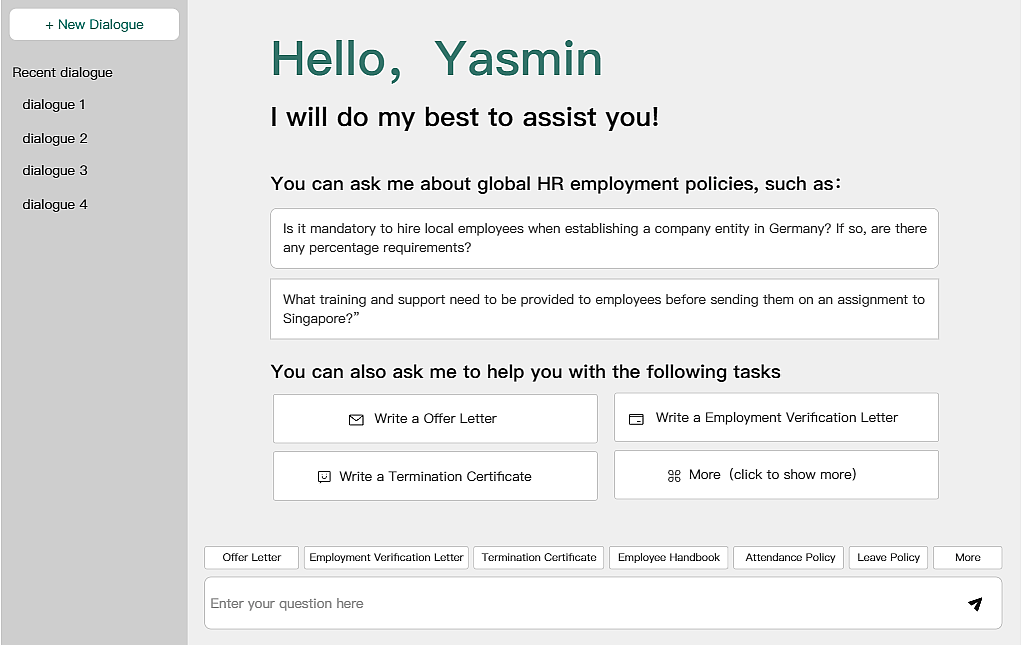Select Employment Verification Letter quick tag
Viewport: 1031px width, 645px height.
(x=386, y=558)
